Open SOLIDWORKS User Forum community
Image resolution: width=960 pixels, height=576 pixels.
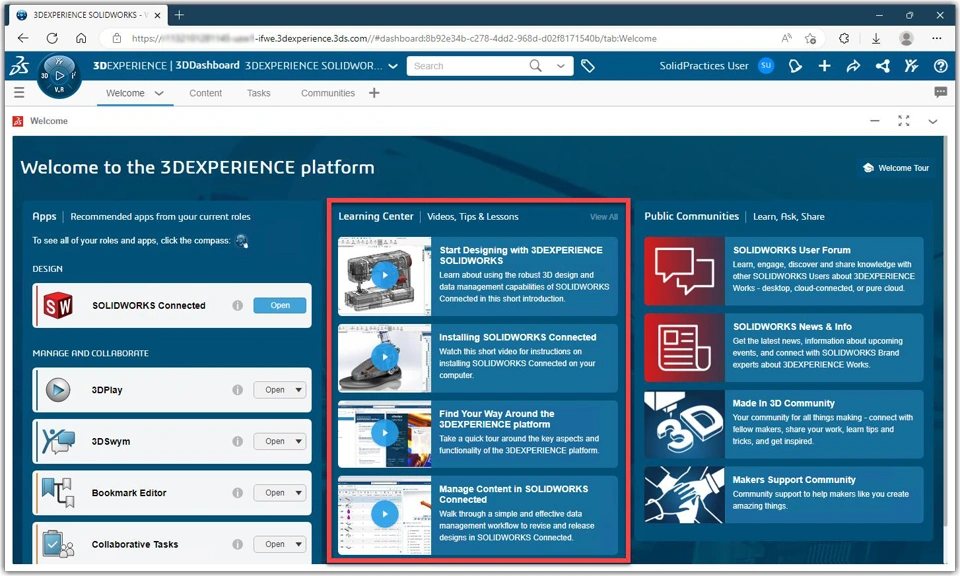(784, 271)
